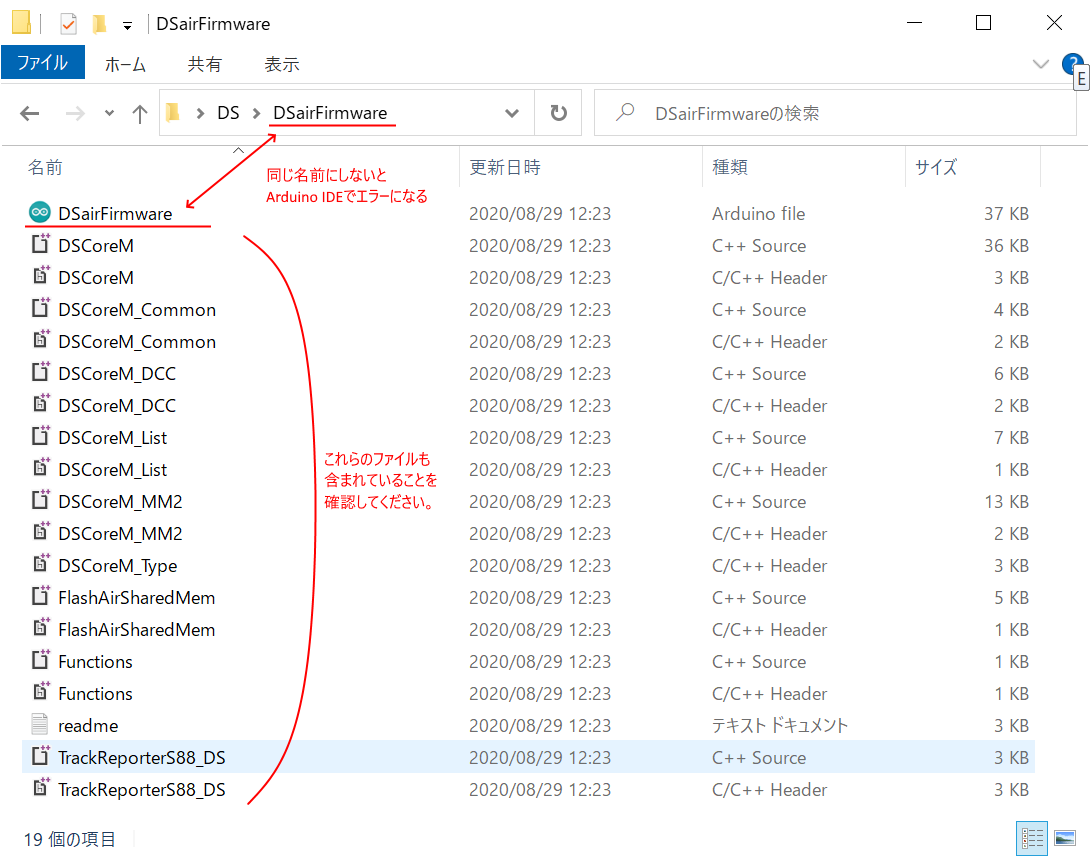The height and width of the screenshot is (857, 1090).
Task: Select DSCoreM_MM2 C/C++ Header file icon
Action: tap(40, 532)
